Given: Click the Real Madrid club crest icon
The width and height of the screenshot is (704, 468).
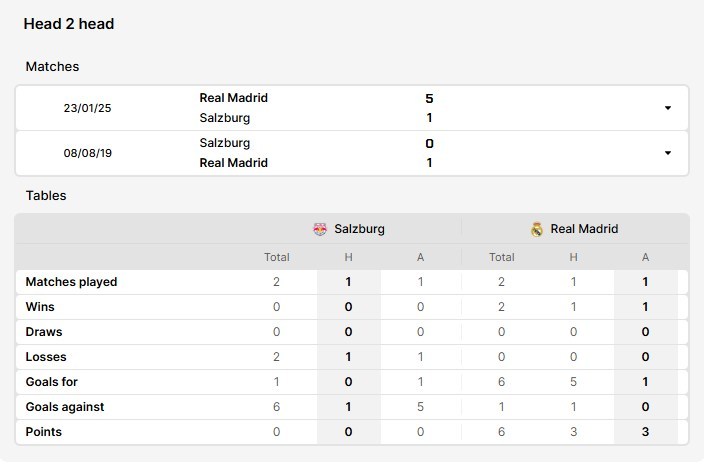Looking at the screenshot, I should [x=537, y=229].
